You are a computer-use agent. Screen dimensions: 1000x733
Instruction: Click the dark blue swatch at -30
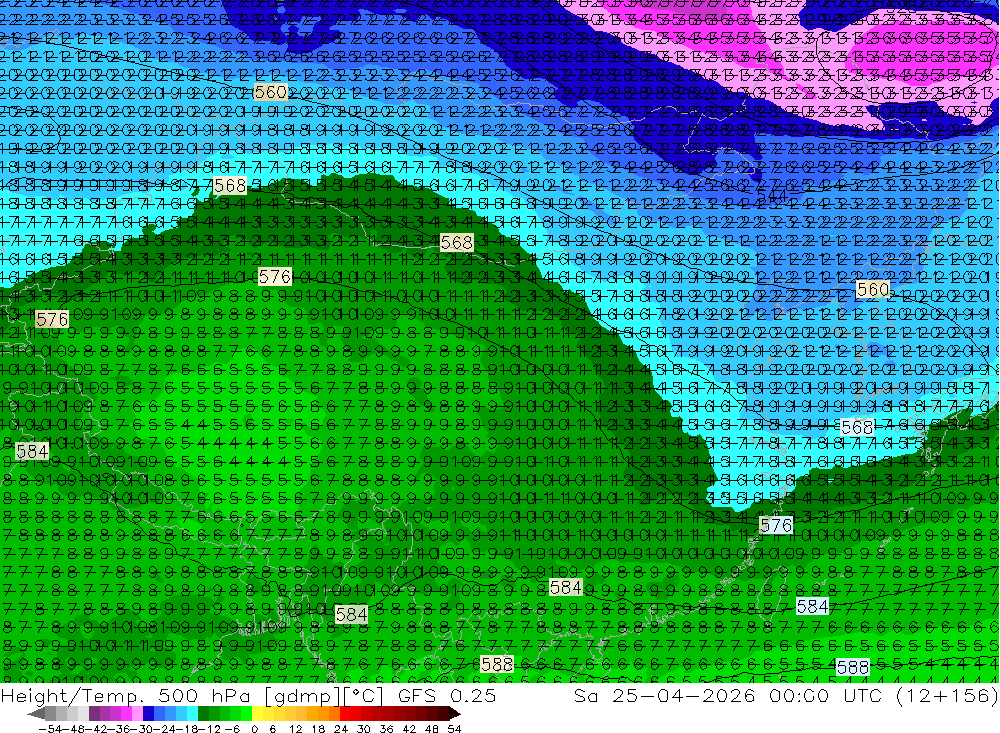(149, 714)
